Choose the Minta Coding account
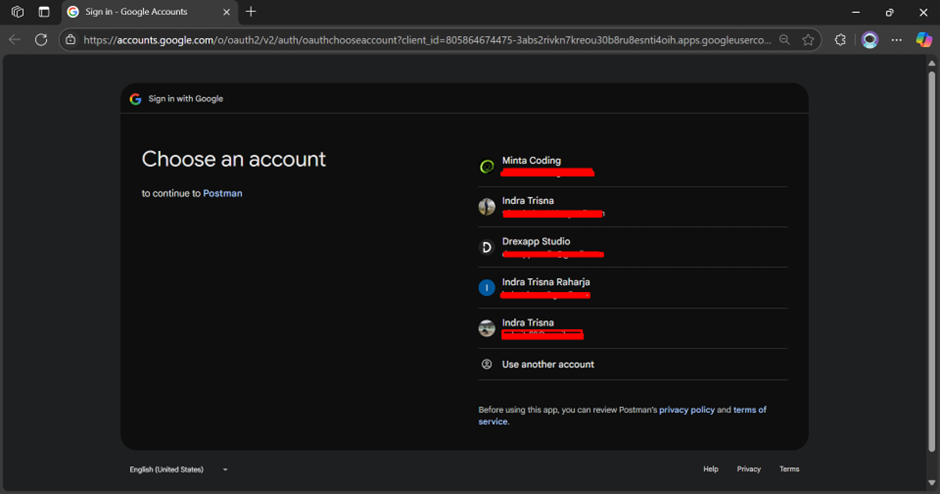Screen dimensions: 940x494 click(x=632, y=166)
